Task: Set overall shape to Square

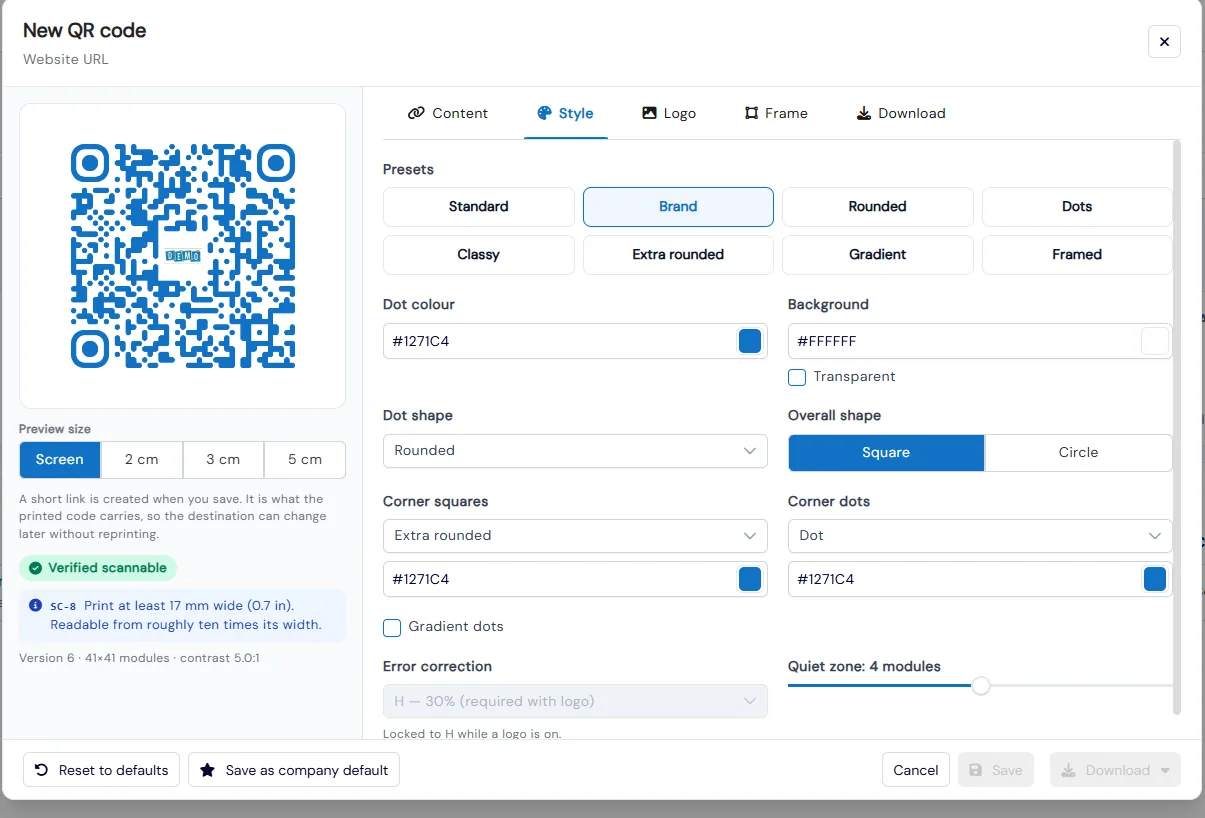Action: click(886, 452)
